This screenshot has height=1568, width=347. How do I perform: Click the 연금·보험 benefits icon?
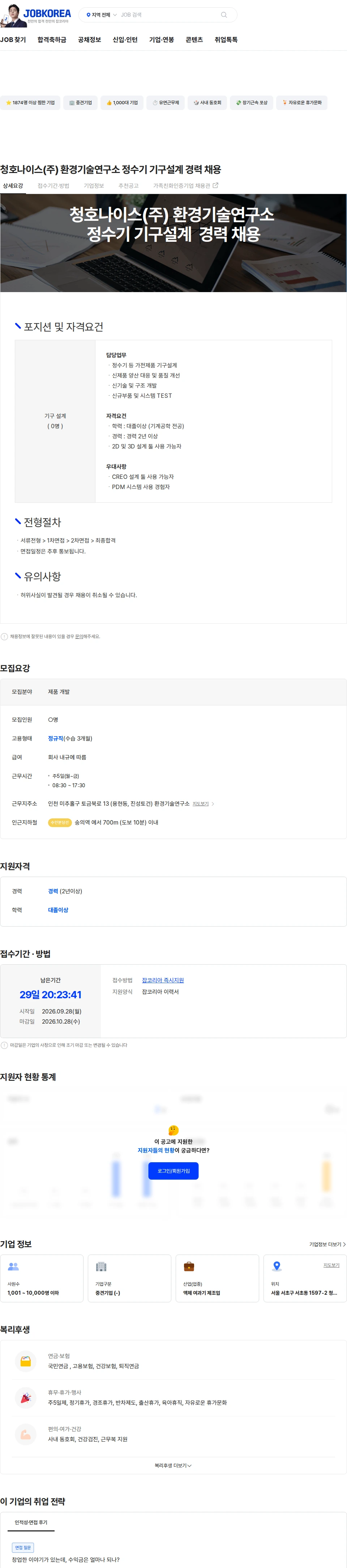point(26,1361)
